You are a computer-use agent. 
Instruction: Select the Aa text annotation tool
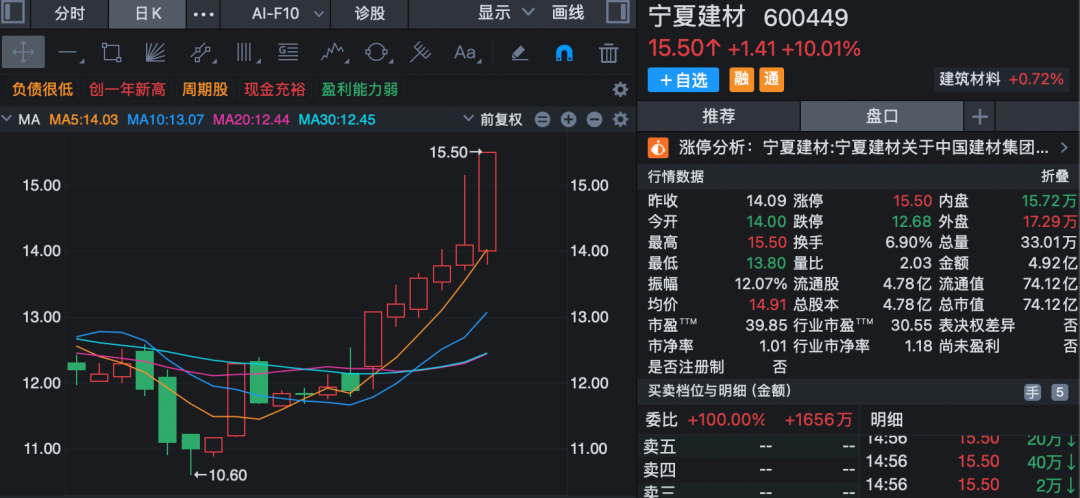[x=466, y=52]
